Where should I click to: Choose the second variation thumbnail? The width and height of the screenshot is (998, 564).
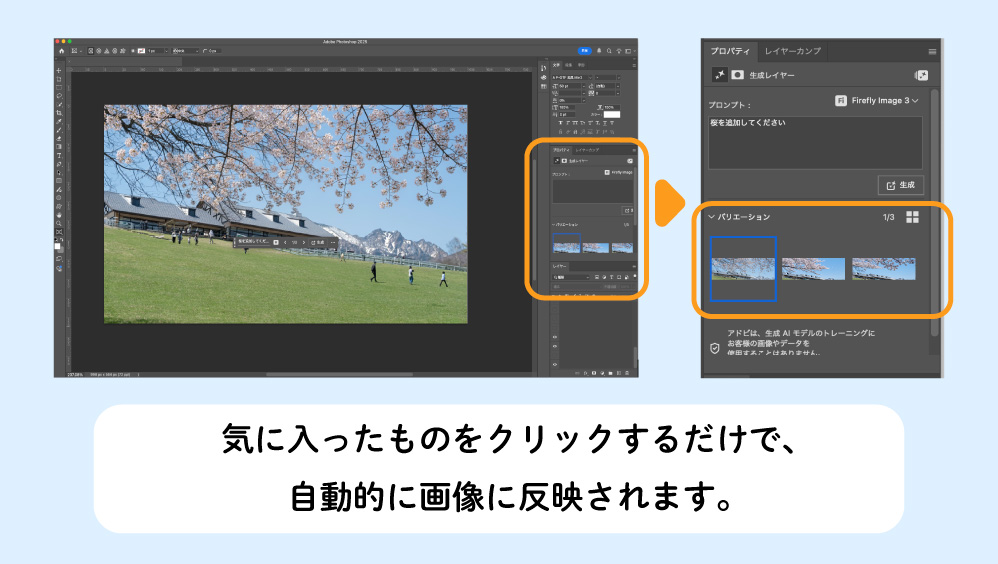[813, 268]
